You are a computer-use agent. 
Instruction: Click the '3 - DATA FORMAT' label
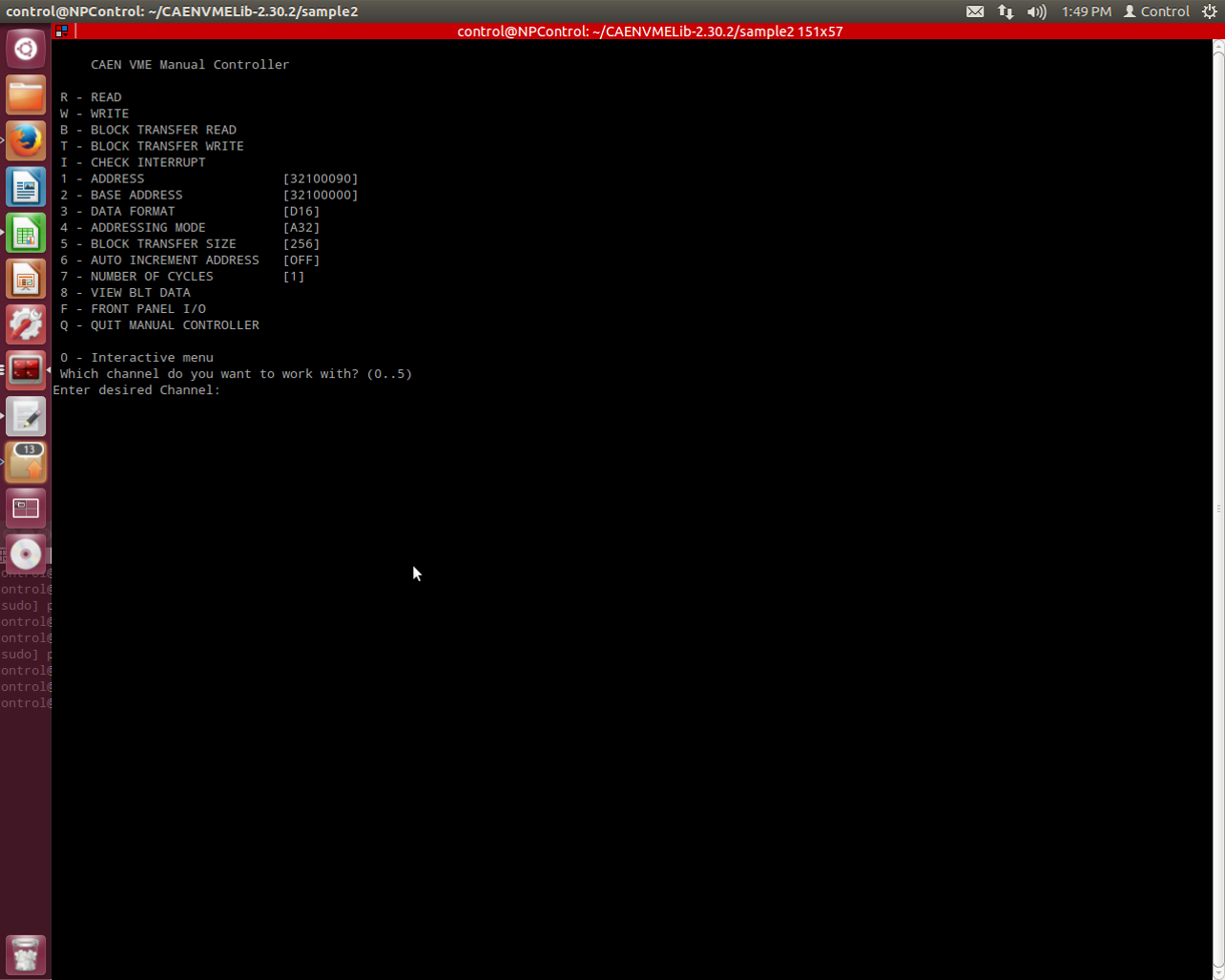[117, 211]
